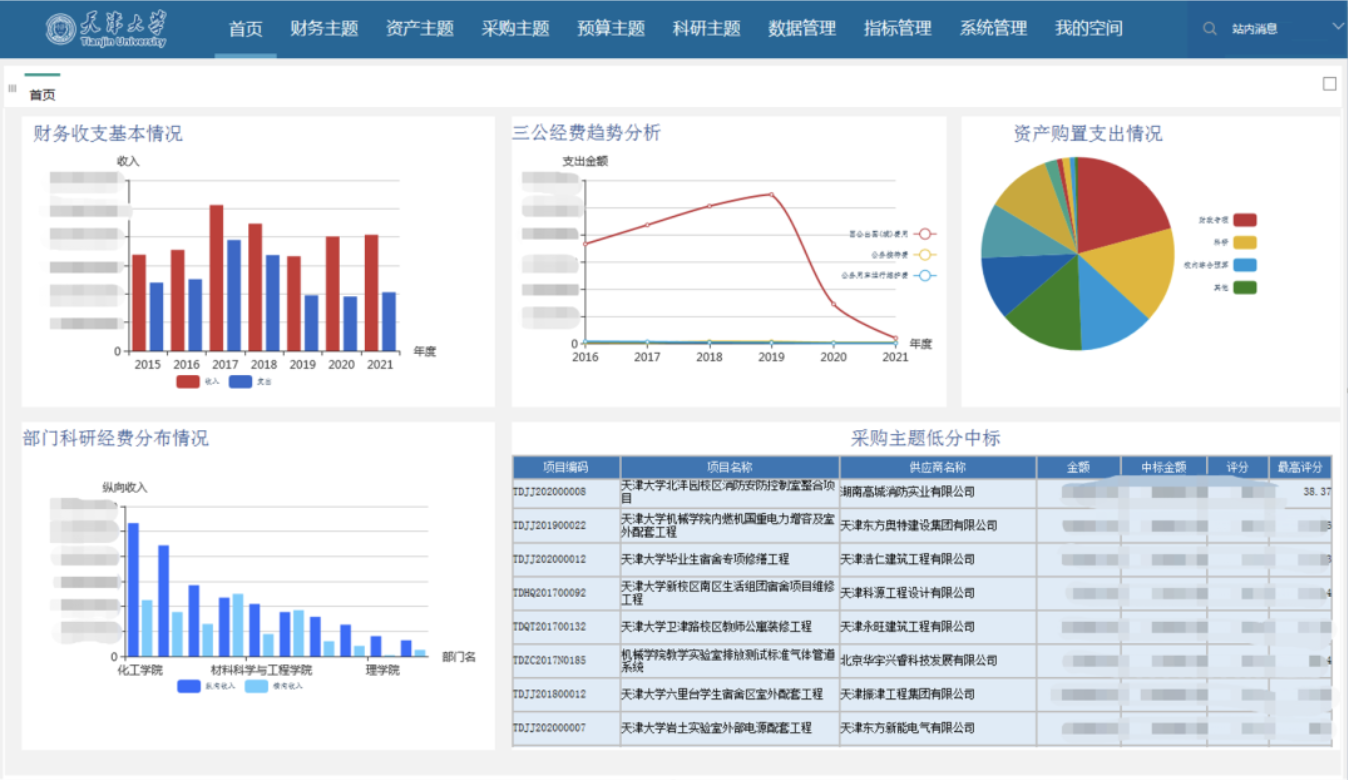Toggle the red line legend marker in 三公经费 chart
1348x780 pixels.
925,234
